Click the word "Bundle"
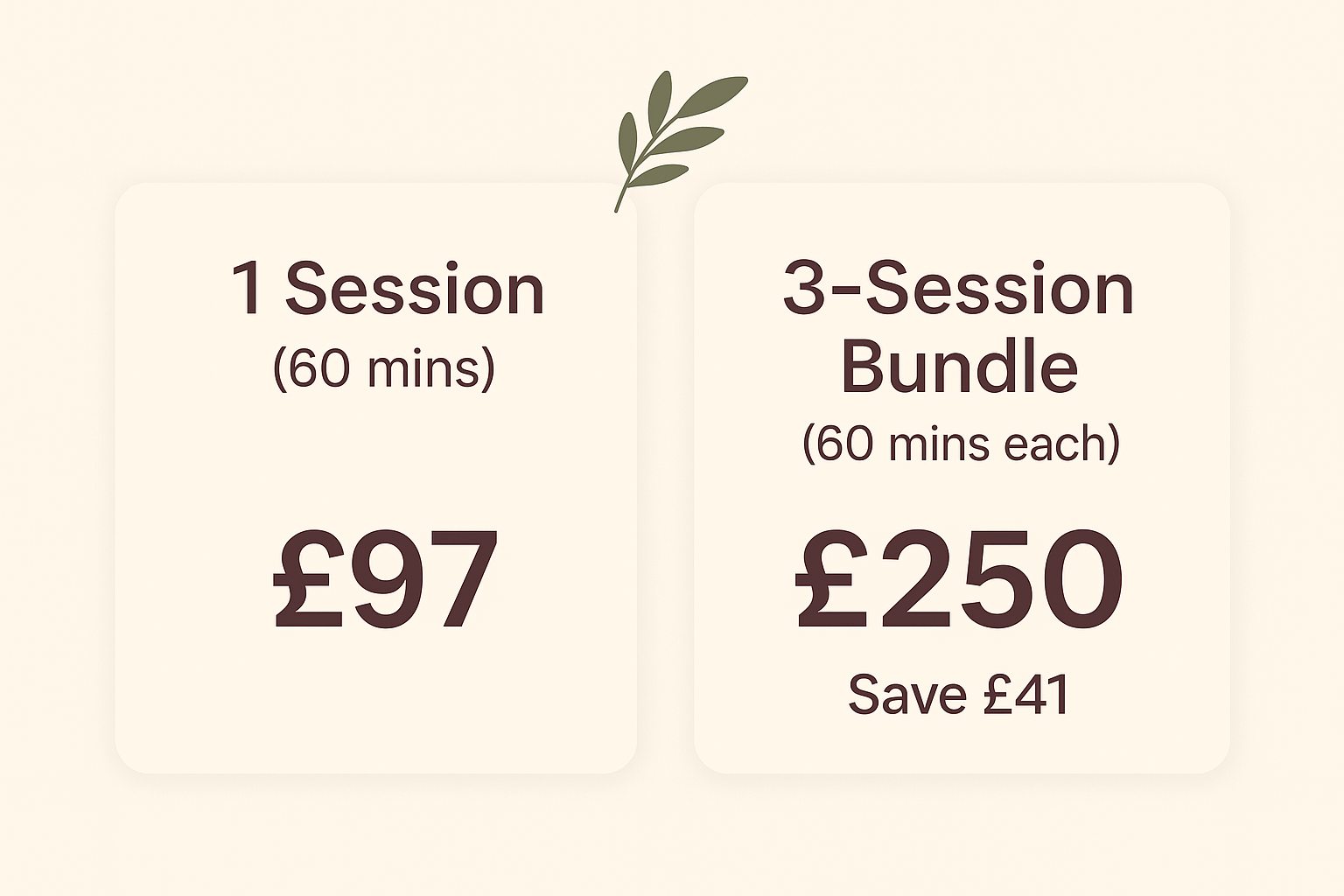 959,366
